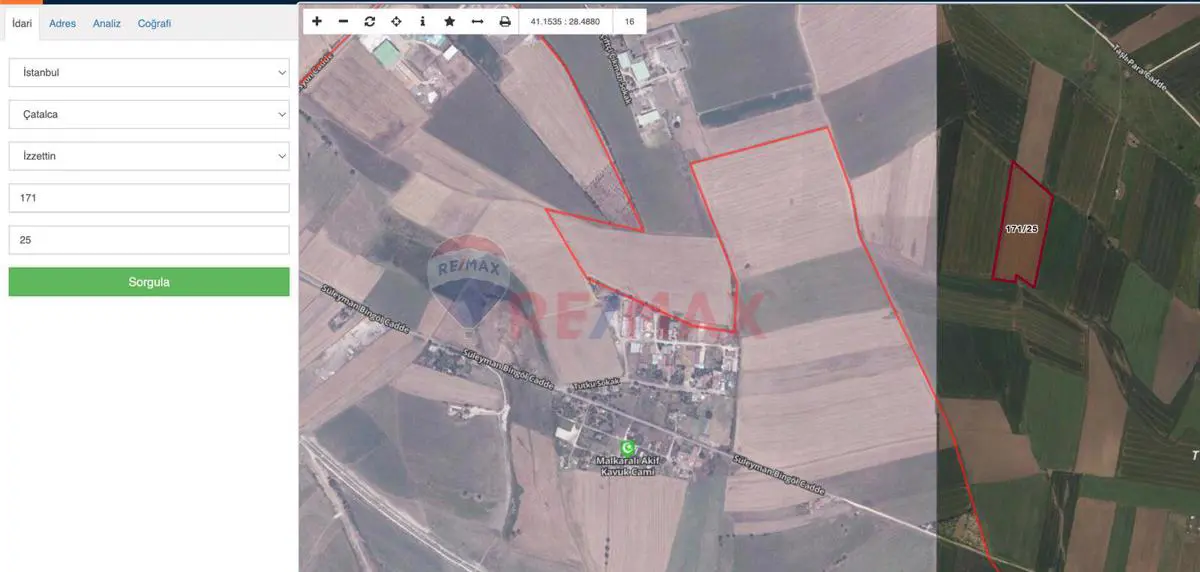Click the coordinates readout 41.1535 : 28.4880
Screen dimensions: 1200x572
pos(565,21)
